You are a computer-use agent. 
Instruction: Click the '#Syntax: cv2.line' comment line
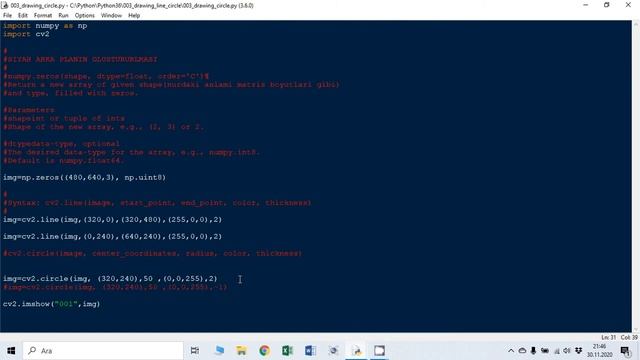(x=157, y=203)
